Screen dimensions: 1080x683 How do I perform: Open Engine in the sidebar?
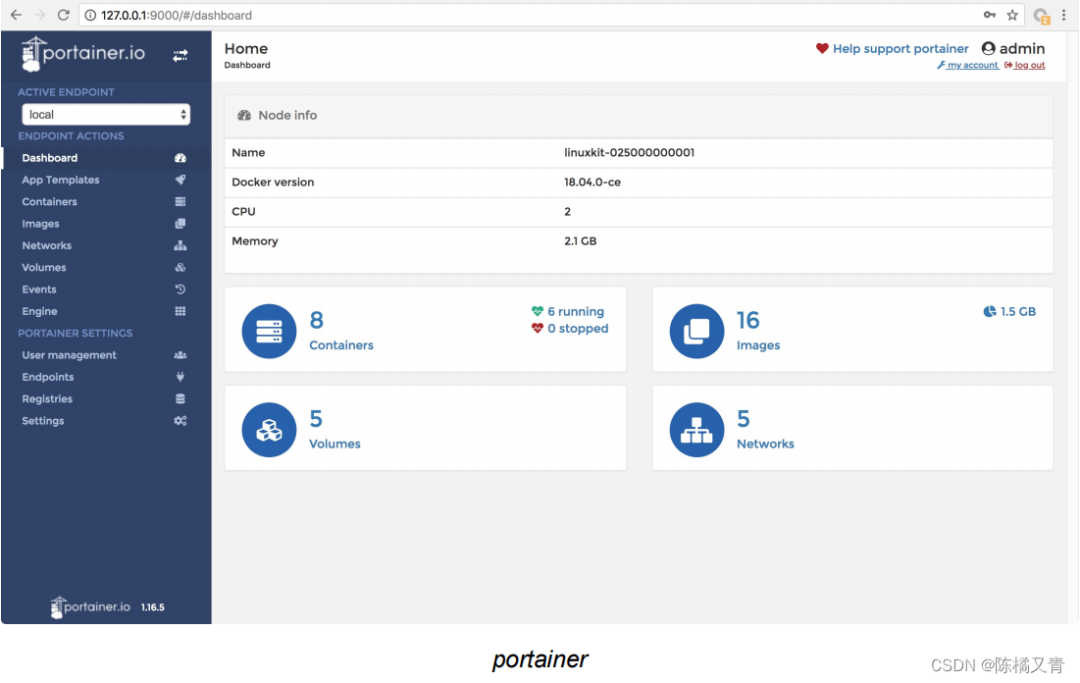39,311
